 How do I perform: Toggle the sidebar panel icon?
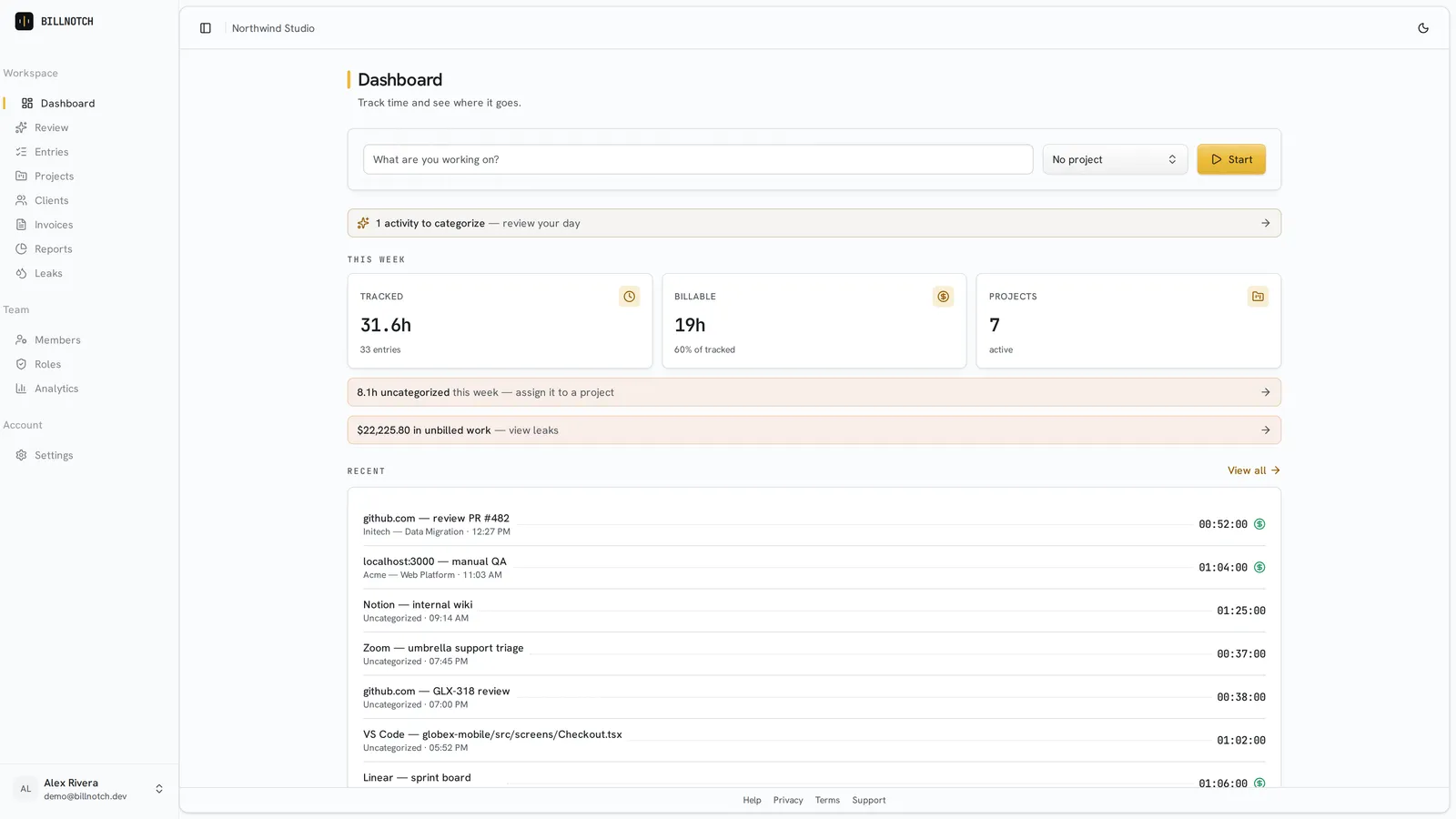click(206, 28)
